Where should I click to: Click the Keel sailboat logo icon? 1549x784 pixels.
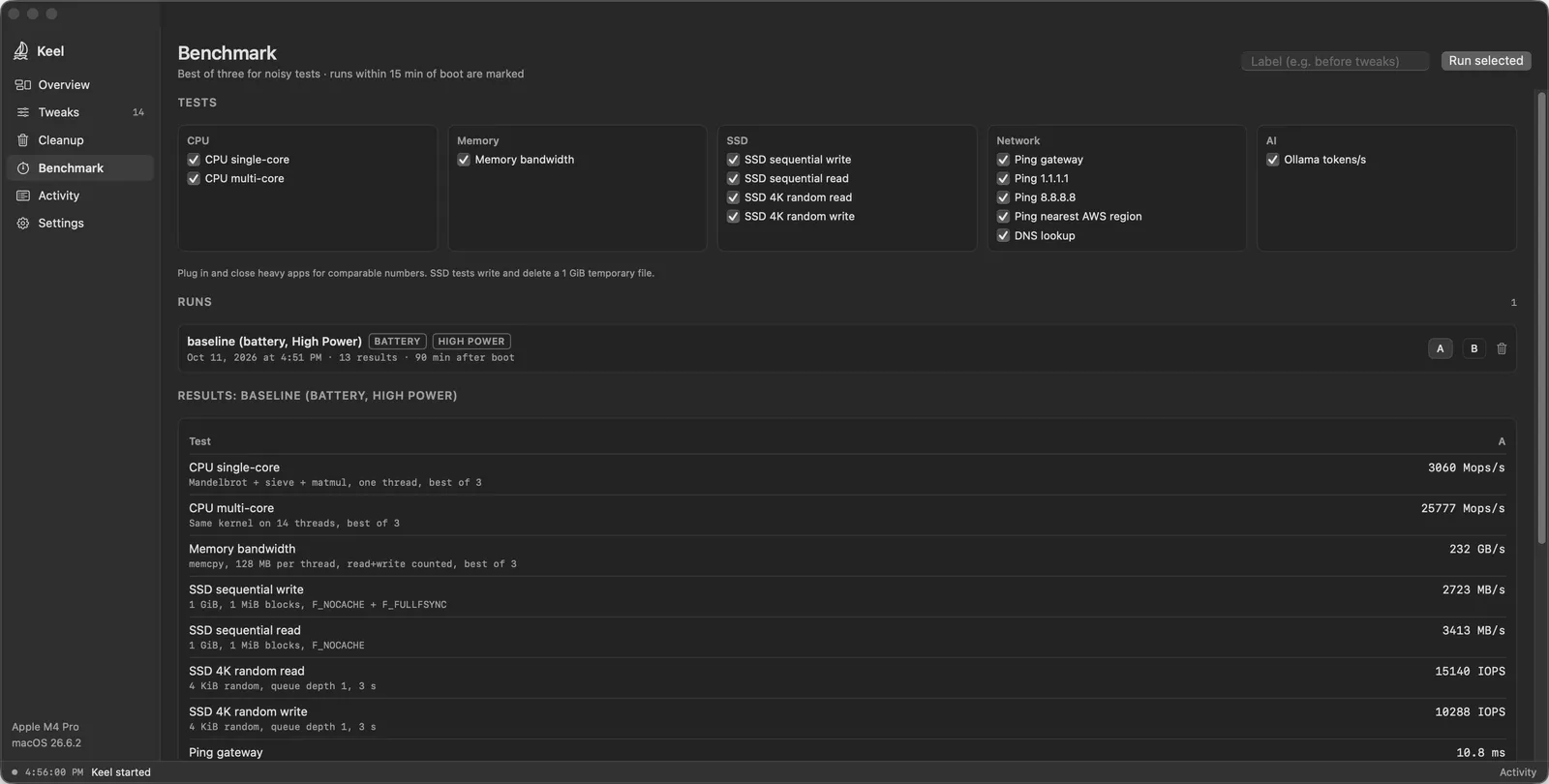[21, 50]
